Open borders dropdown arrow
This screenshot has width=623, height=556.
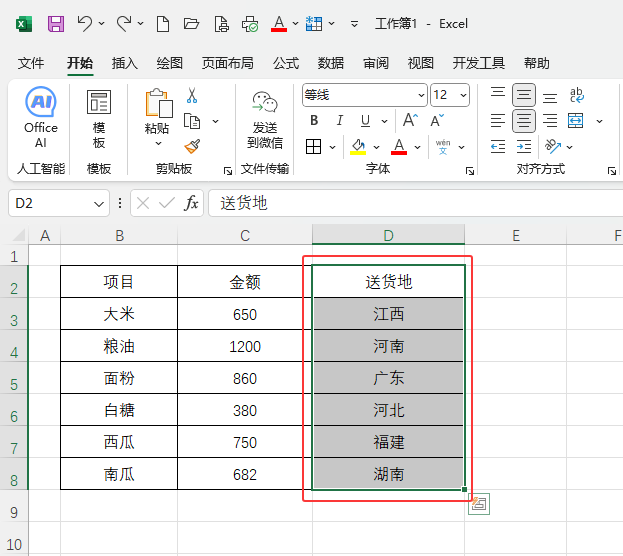tap(333, 147)
